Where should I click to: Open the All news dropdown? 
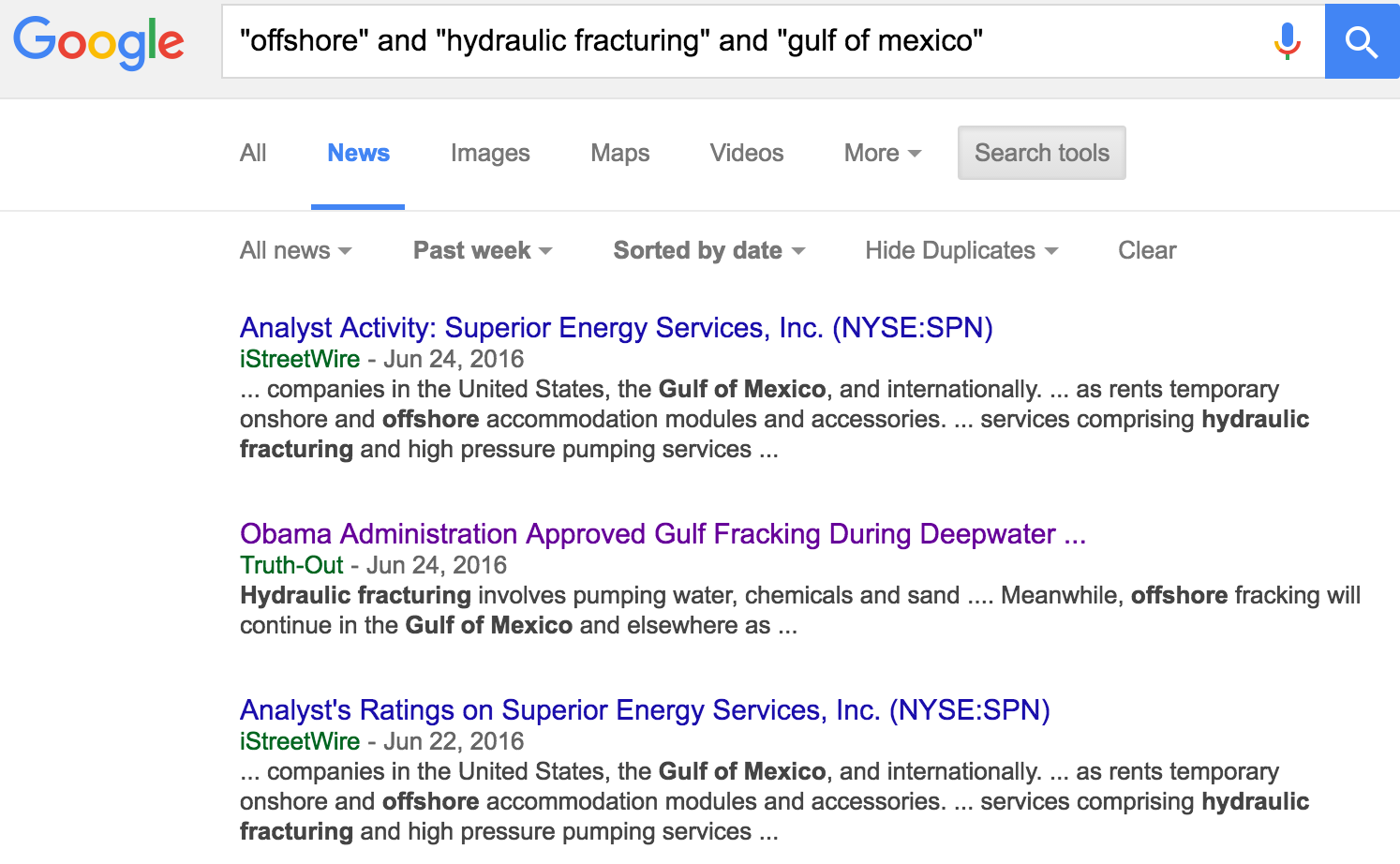296,250
